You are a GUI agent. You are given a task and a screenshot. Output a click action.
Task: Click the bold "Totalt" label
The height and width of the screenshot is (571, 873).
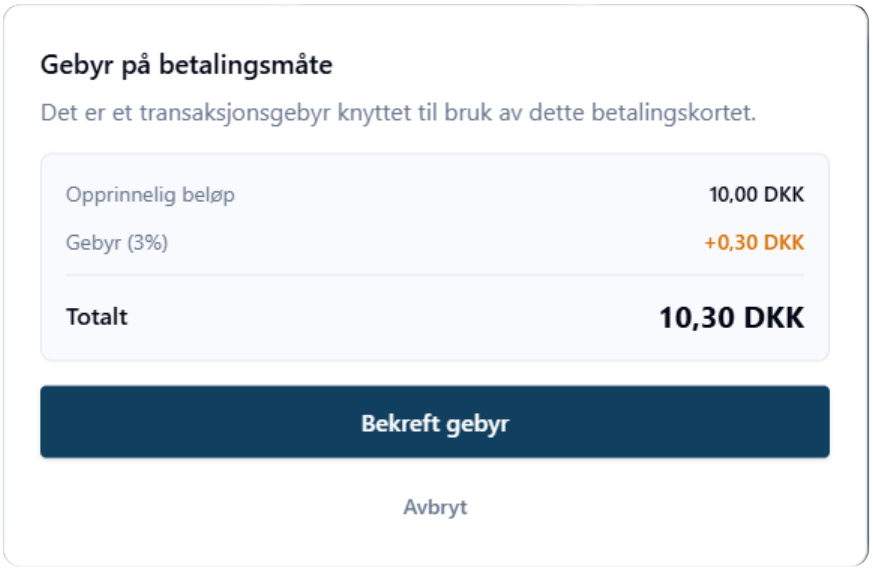[x=97, y=318]
